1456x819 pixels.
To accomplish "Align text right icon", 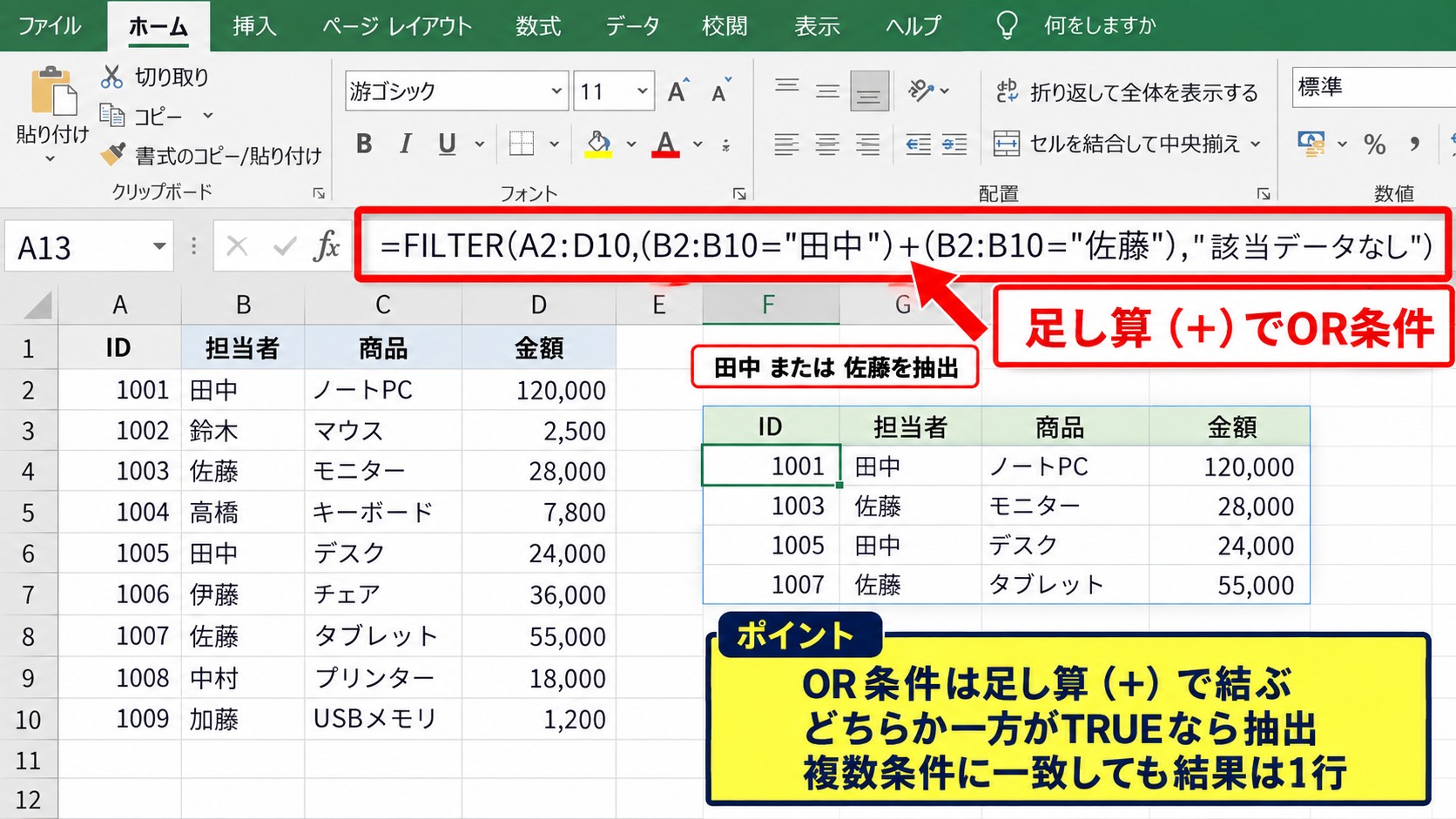I will (867, 144).
